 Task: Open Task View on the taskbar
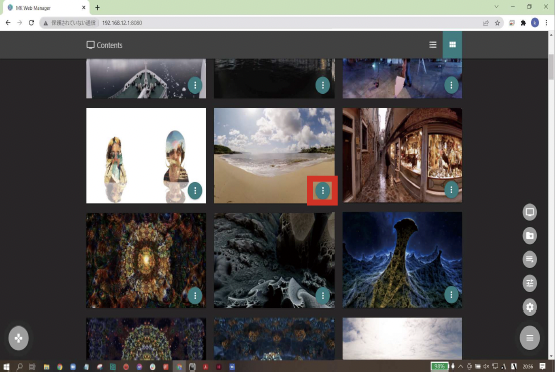point(32,366)
